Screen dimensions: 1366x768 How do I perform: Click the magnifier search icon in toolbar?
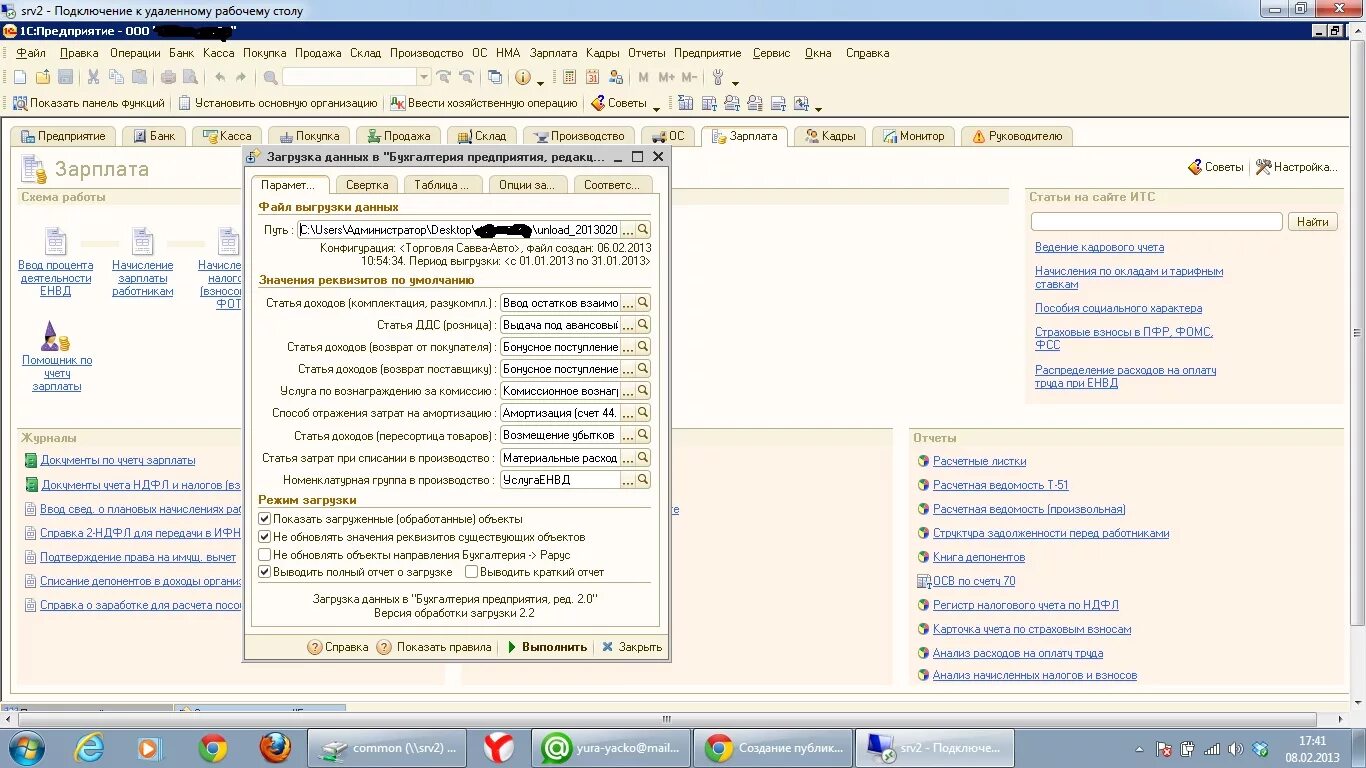270,77
